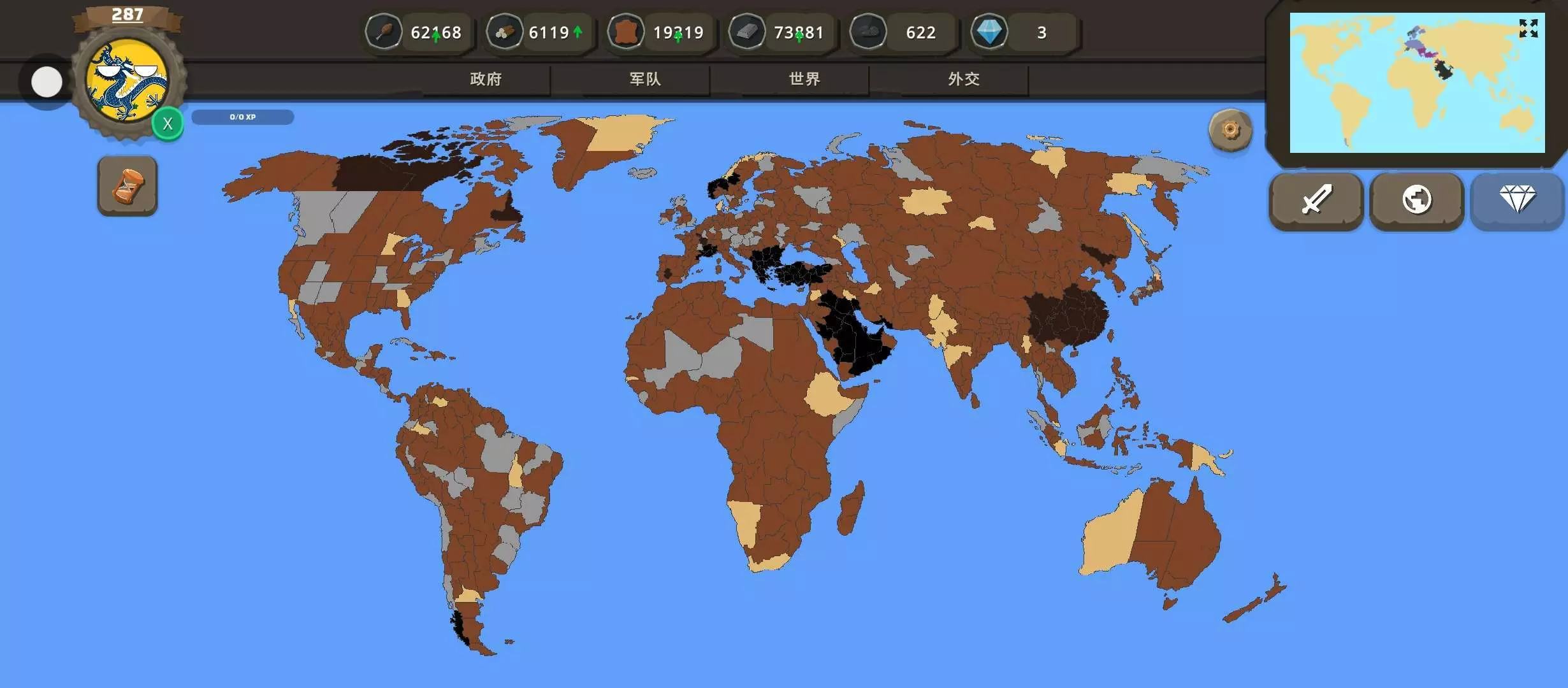
Task: Click the hourglass end-turn button
Action: point(127,187)
